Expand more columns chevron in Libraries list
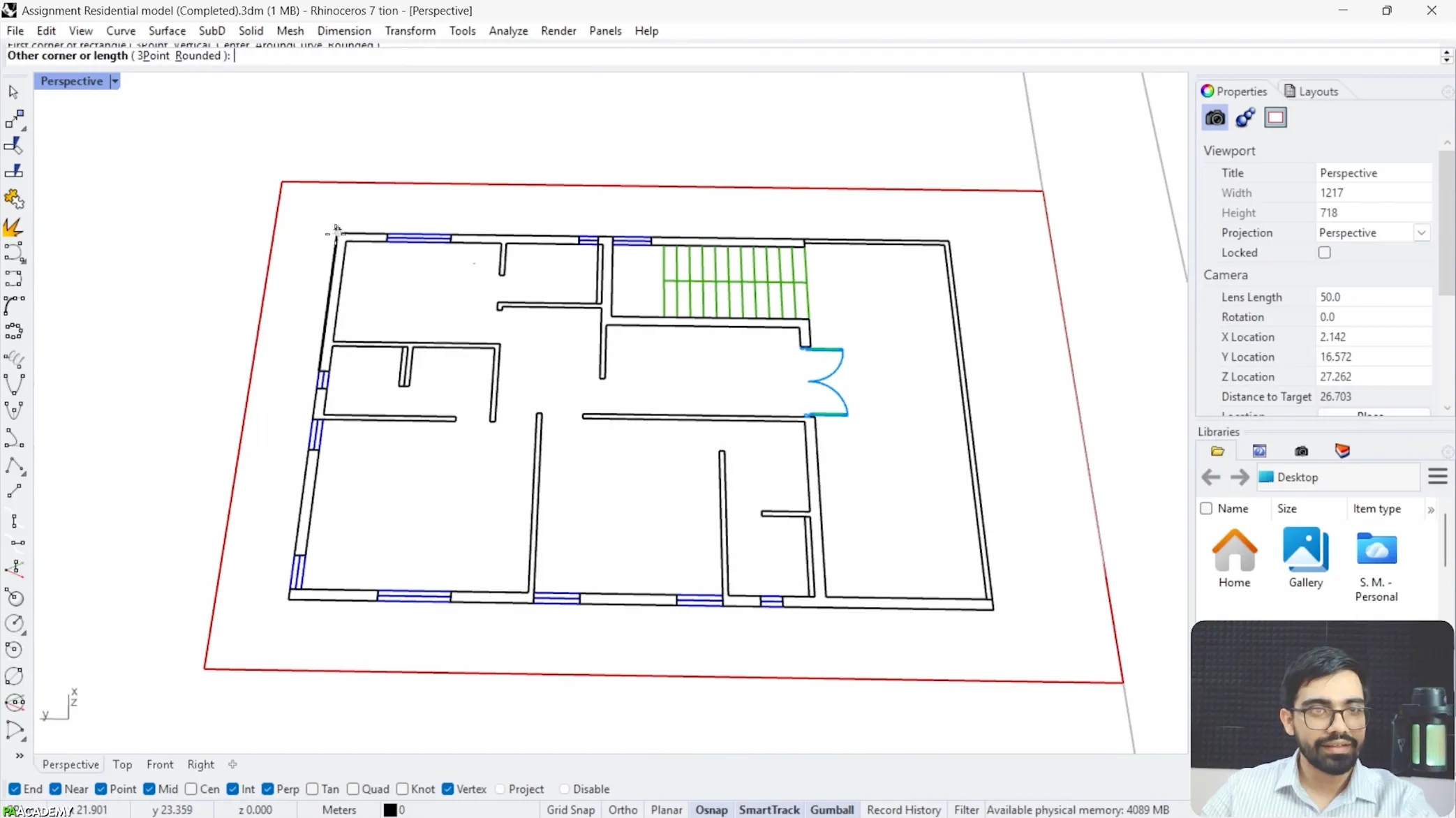Screen dimensions: 1456x818 1431,510
